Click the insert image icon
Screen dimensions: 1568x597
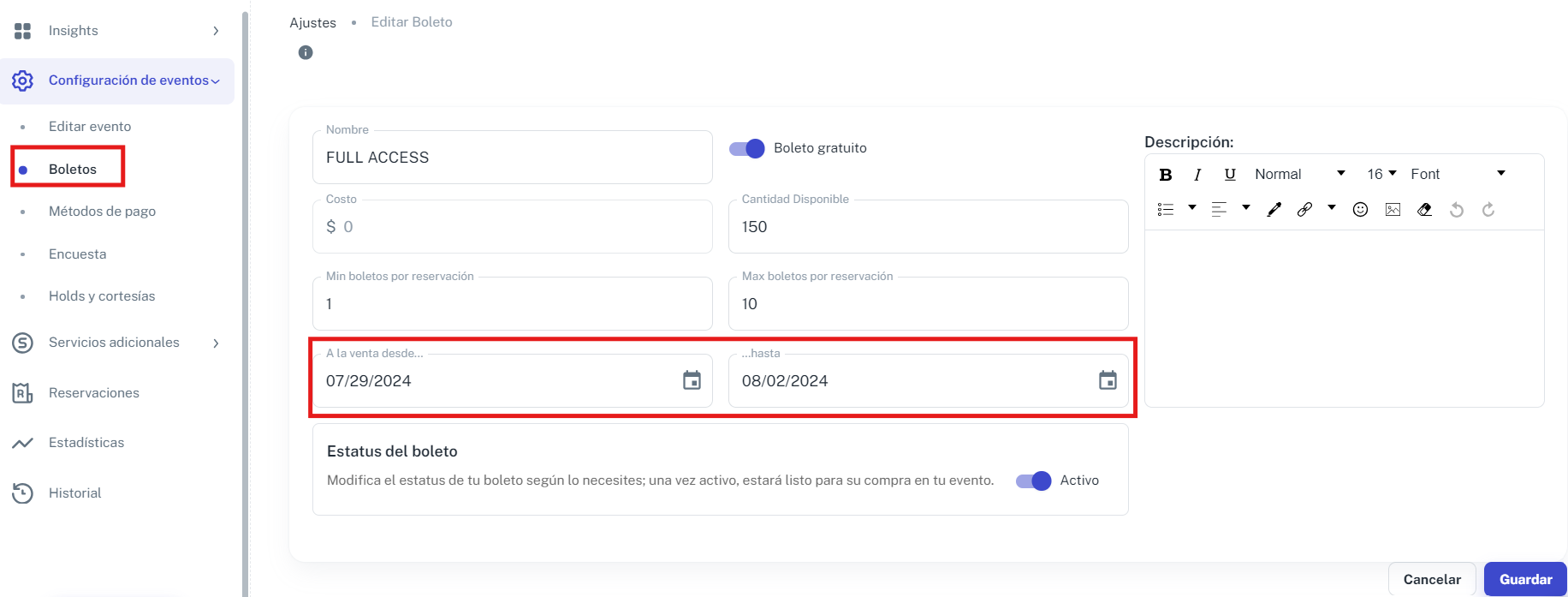pos(1393,210)
